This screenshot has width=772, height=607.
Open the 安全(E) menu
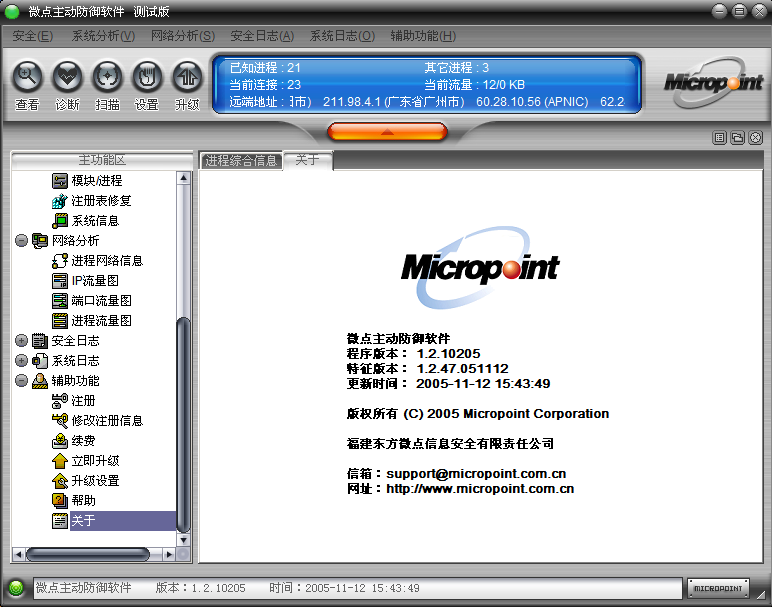[33, 36]
